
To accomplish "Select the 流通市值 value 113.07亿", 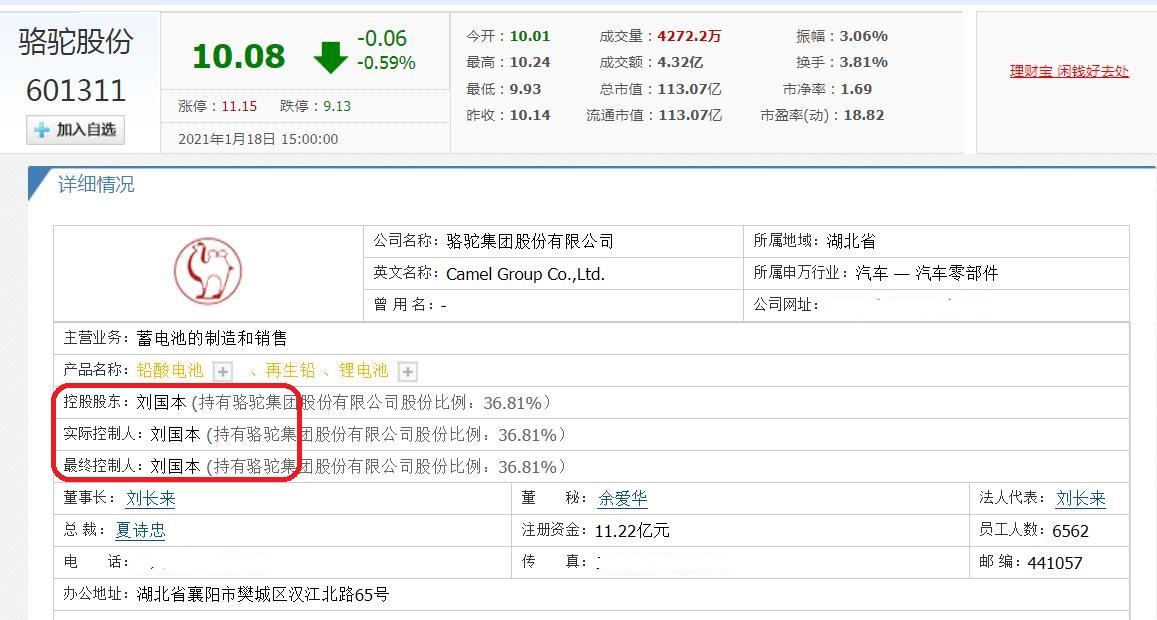I will [x=689, y=115].
